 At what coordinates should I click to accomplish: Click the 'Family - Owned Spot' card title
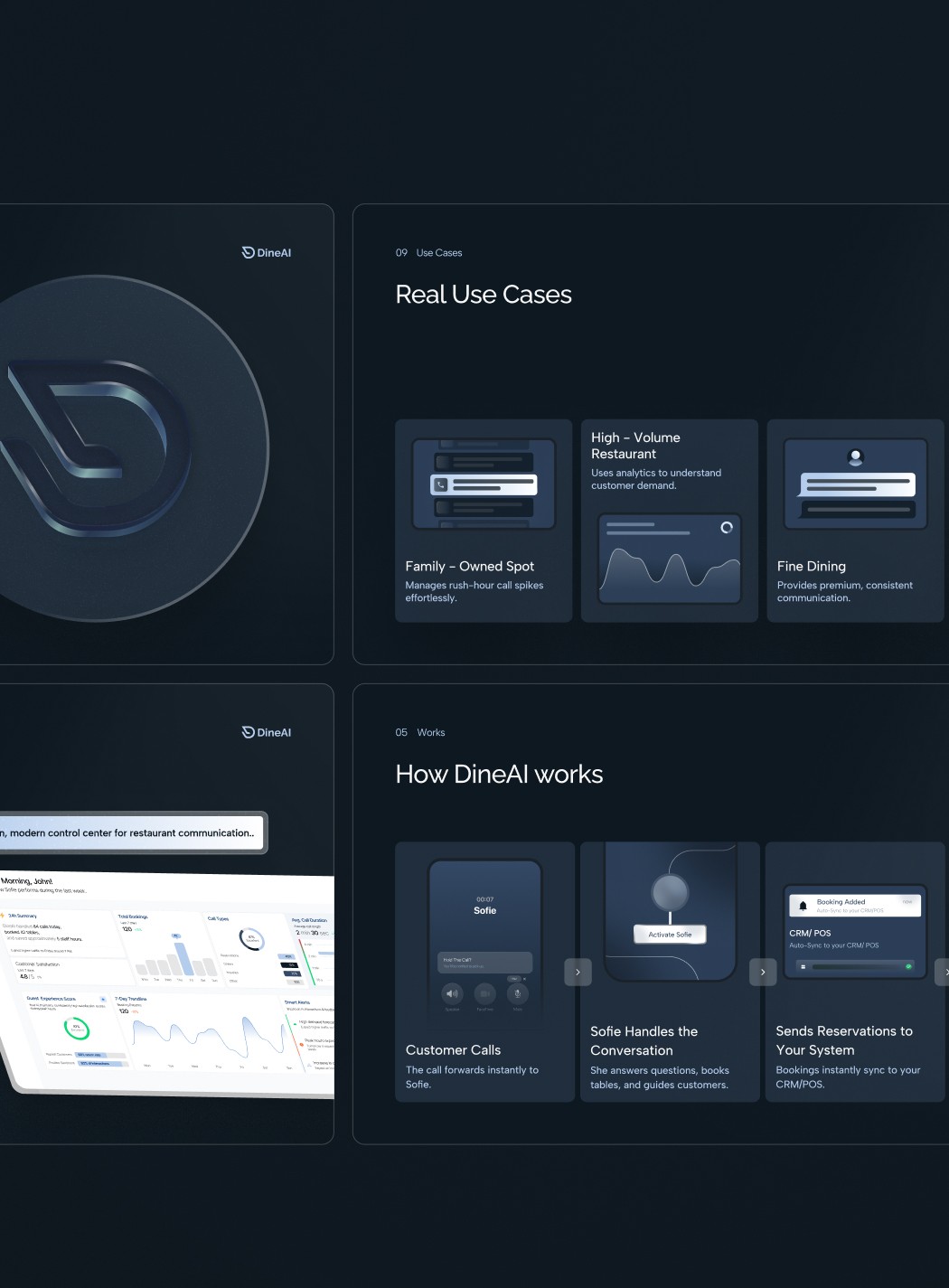470,567
